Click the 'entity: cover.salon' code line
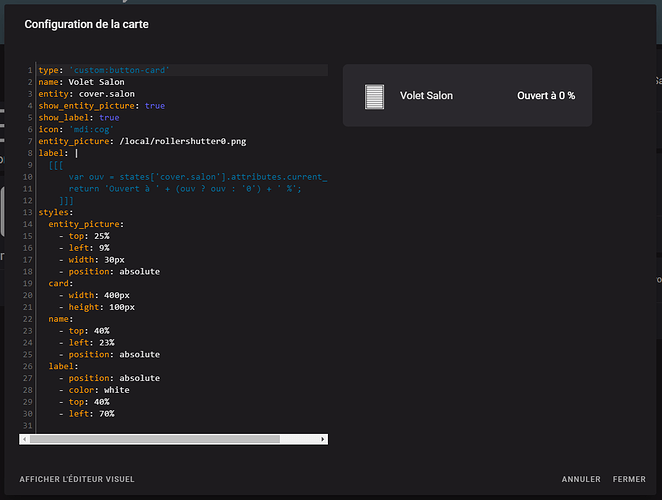Screen dimensions: 662x500 point(87,94)
